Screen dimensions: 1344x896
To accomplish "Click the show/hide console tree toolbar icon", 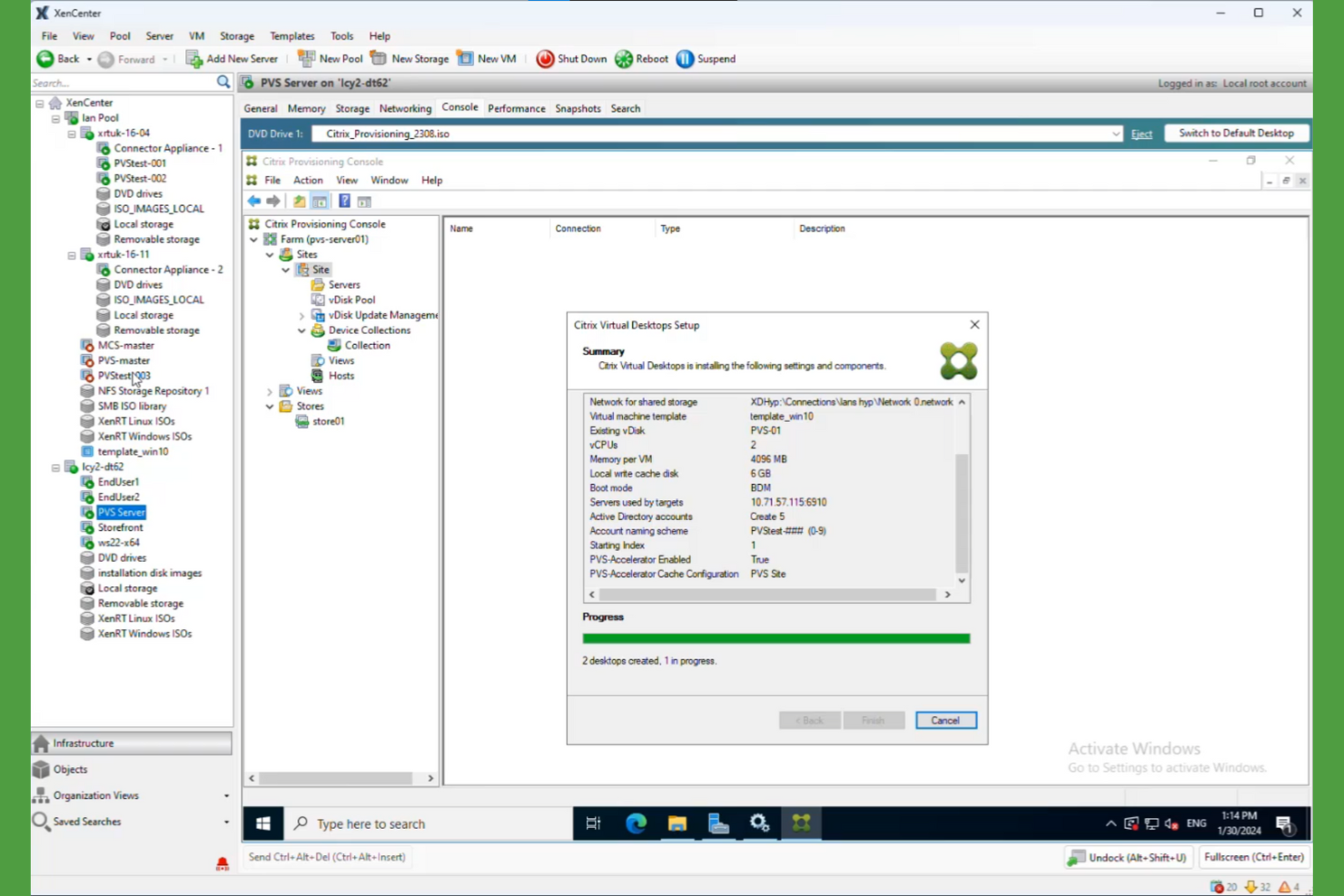I will [320, 202].
